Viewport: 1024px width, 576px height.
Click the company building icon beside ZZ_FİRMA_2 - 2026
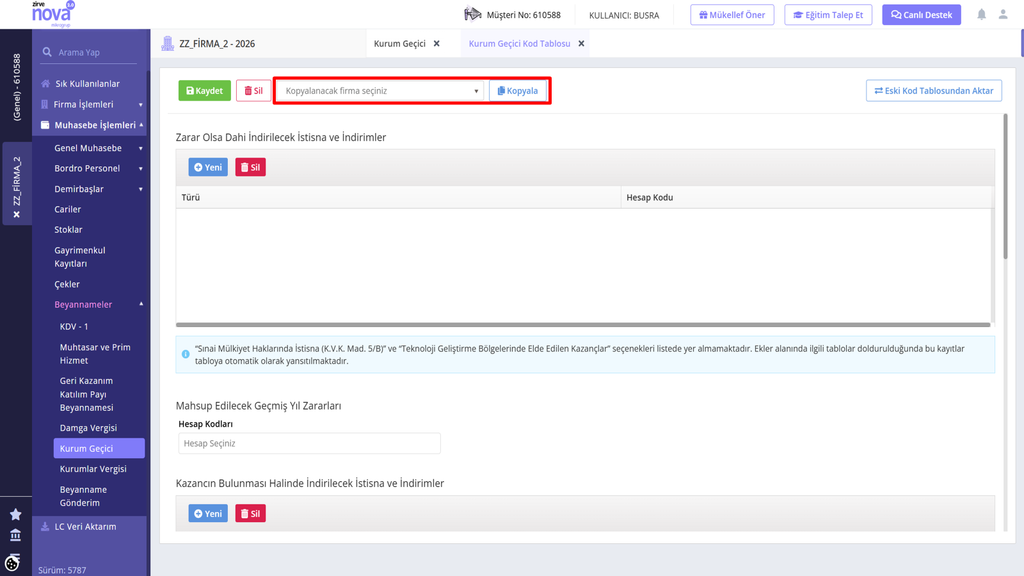[x=168, y=44]
